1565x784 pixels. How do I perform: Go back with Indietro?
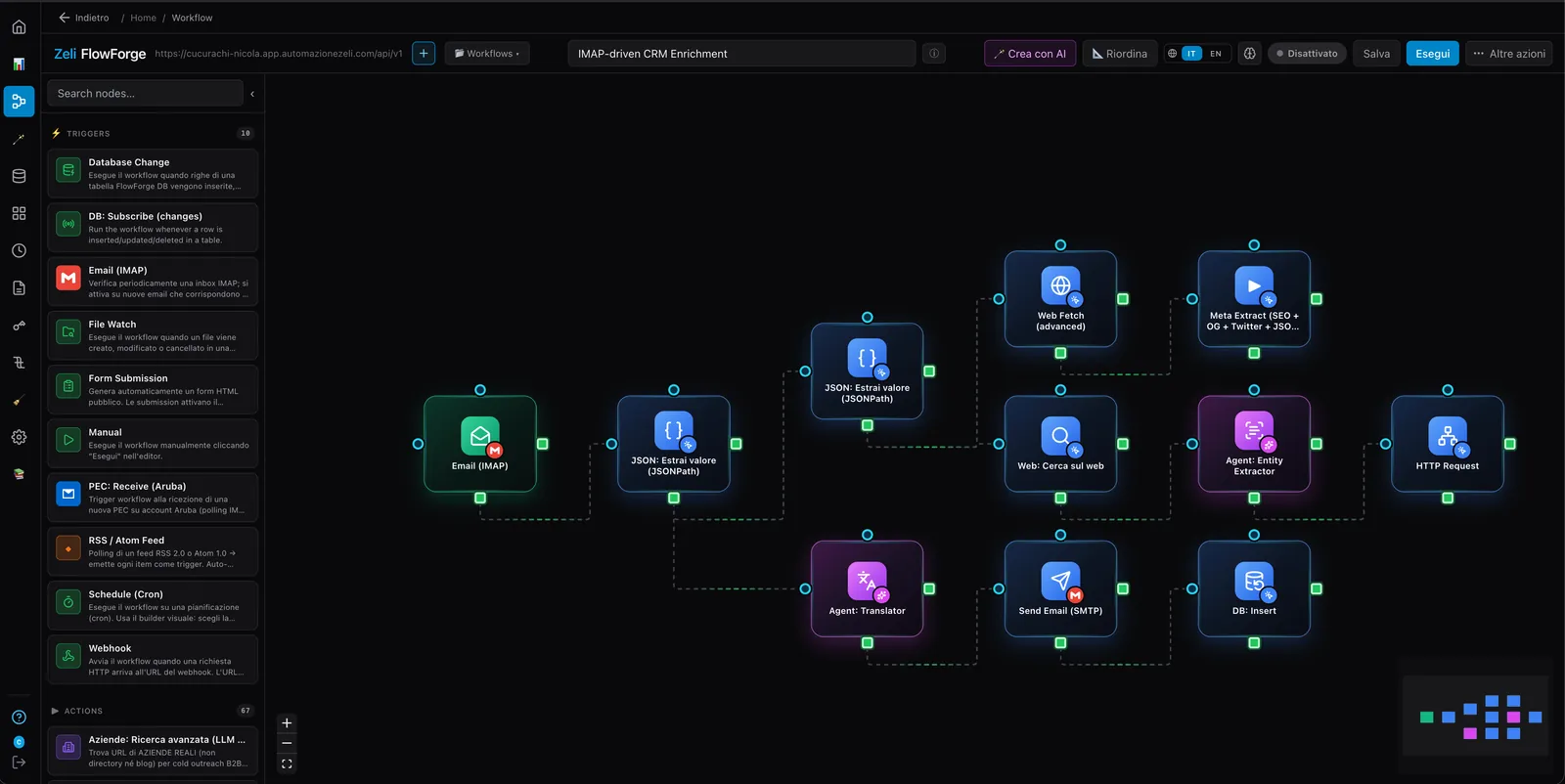[x=83, y=18]
